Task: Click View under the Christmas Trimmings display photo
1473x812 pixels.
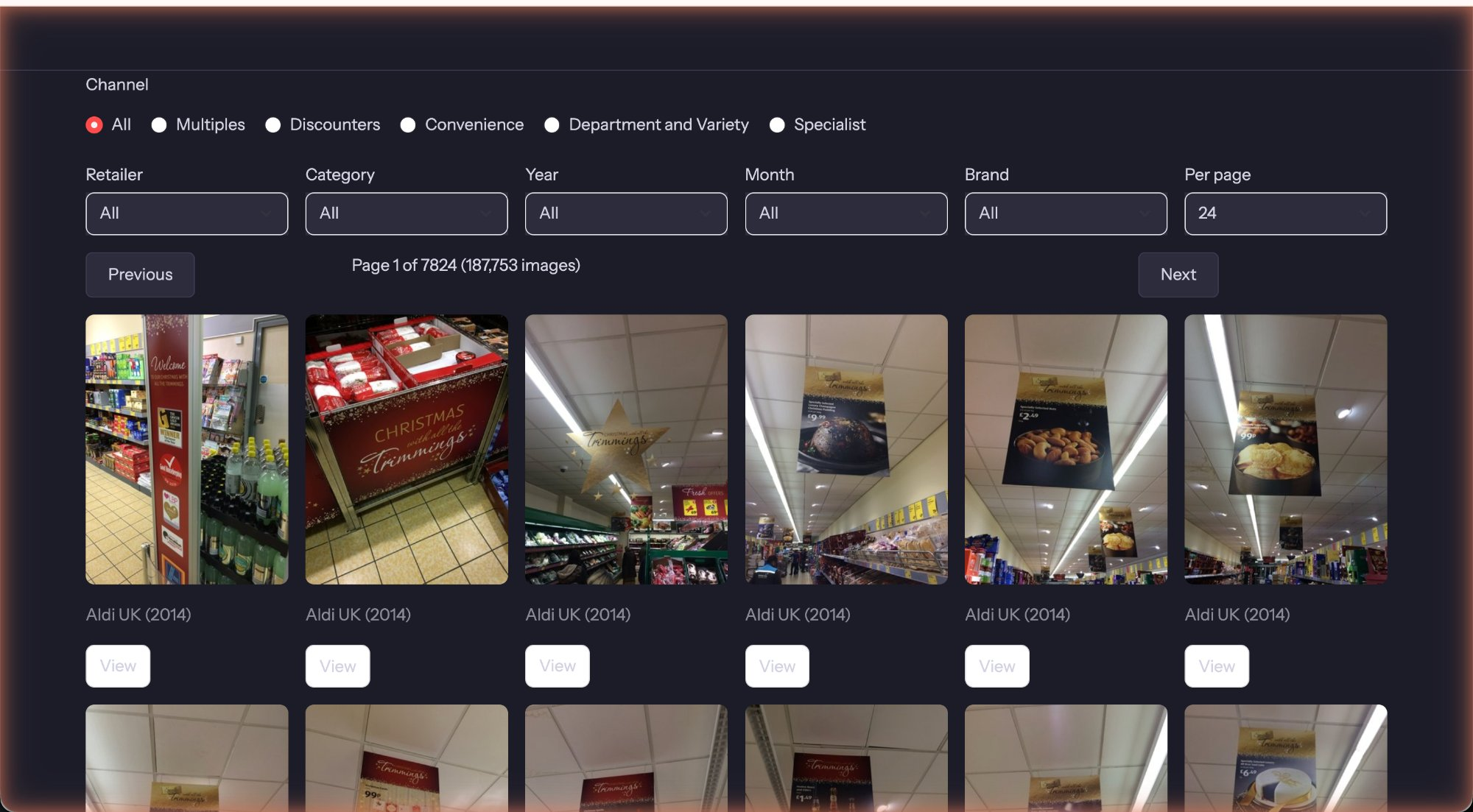Action: coord(337,666)
